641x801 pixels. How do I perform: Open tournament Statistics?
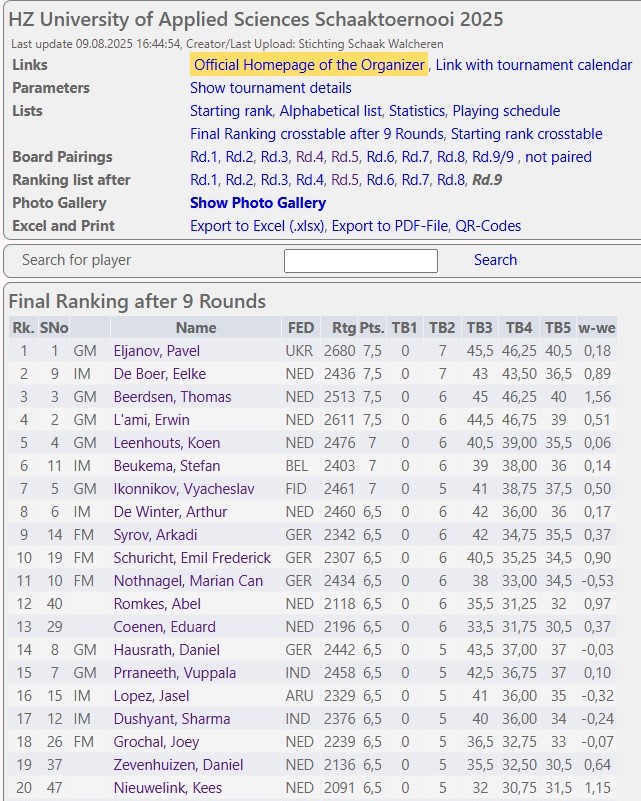pos(416,111)
